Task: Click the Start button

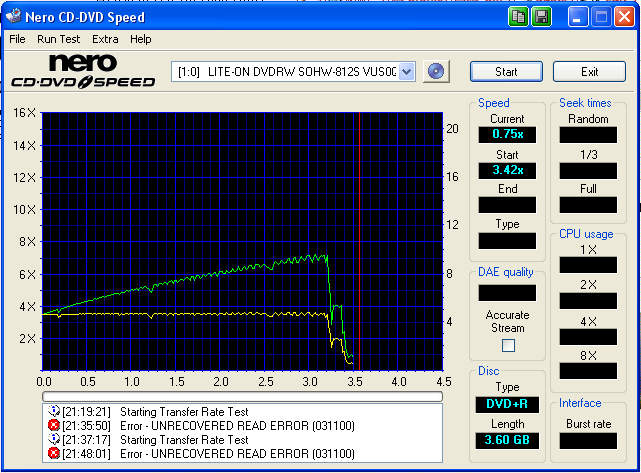Action: (506, 72)
